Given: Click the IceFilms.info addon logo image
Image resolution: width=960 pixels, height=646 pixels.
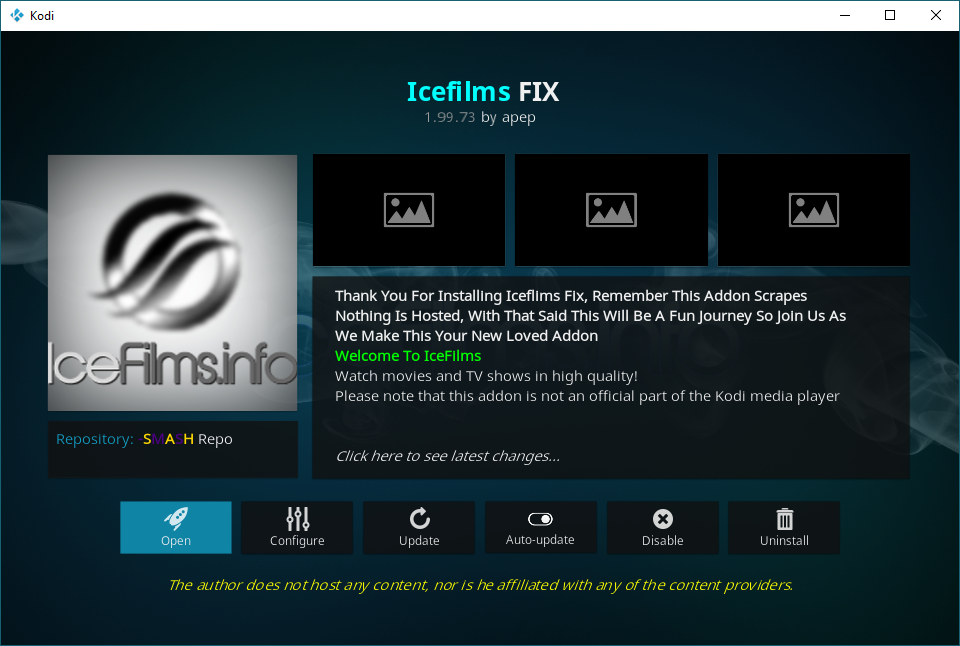Looking at the screenshot, I should tap(173, 283).
